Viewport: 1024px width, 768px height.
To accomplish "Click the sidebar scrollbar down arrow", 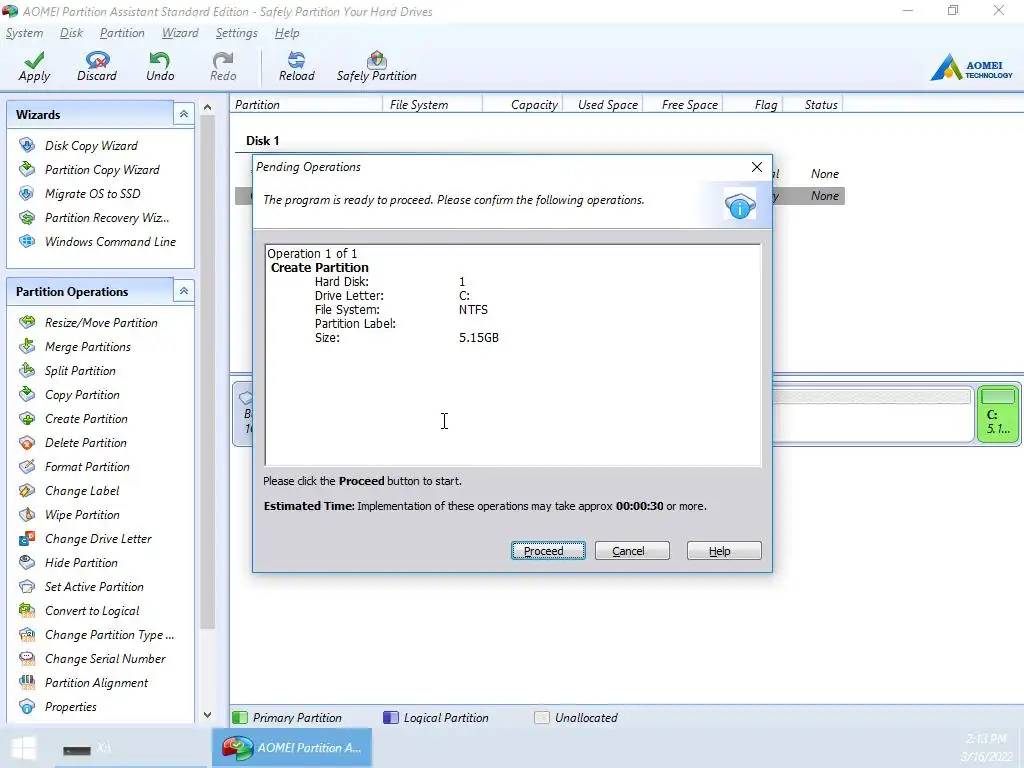I will click(208, 715).
